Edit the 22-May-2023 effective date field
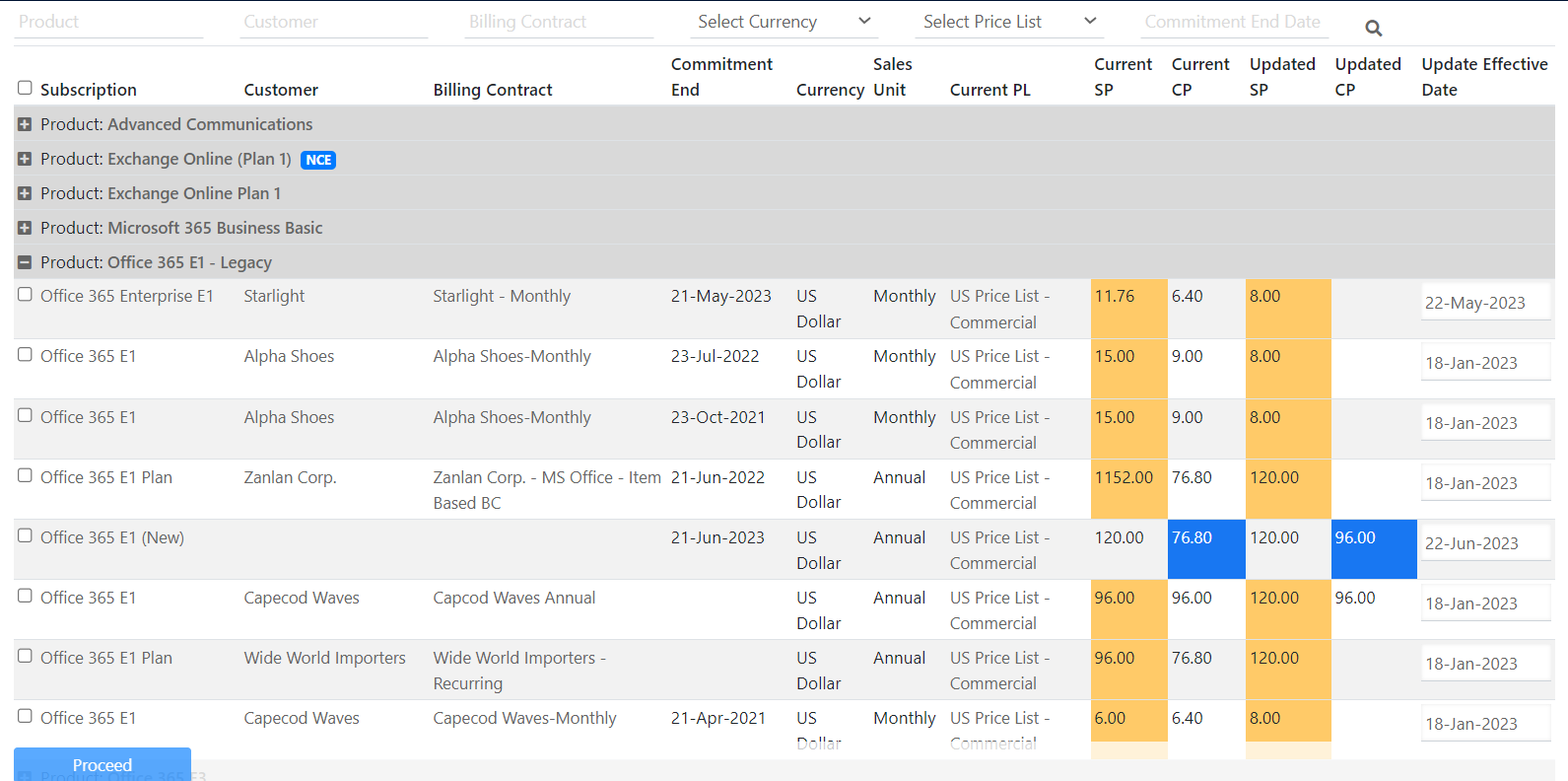The width and height of the screenshot is (1568, 781). click(x=1485, y=303)
